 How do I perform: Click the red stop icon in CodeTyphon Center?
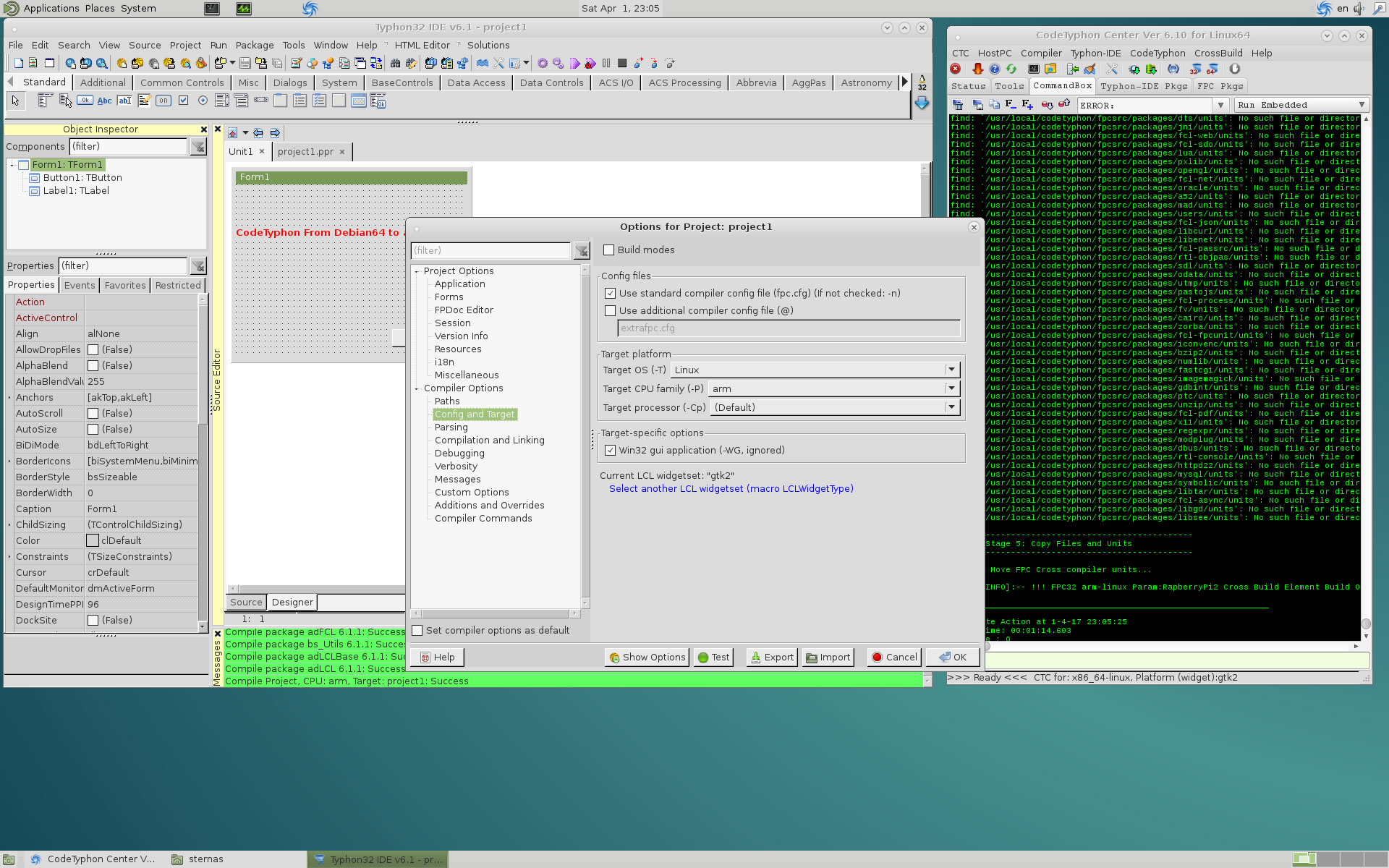tap(955, 69)
